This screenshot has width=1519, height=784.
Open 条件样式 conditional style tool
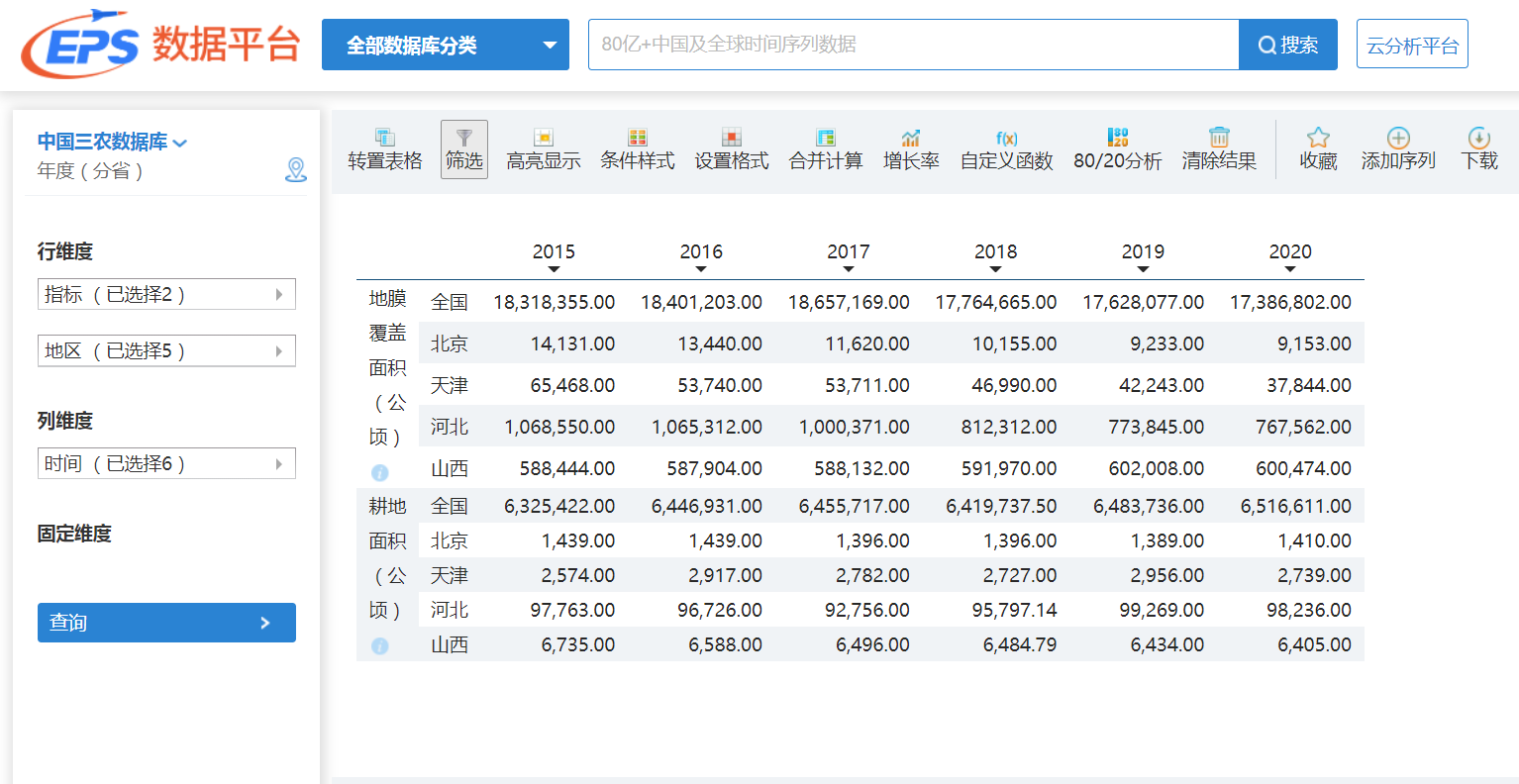(637, 139)
